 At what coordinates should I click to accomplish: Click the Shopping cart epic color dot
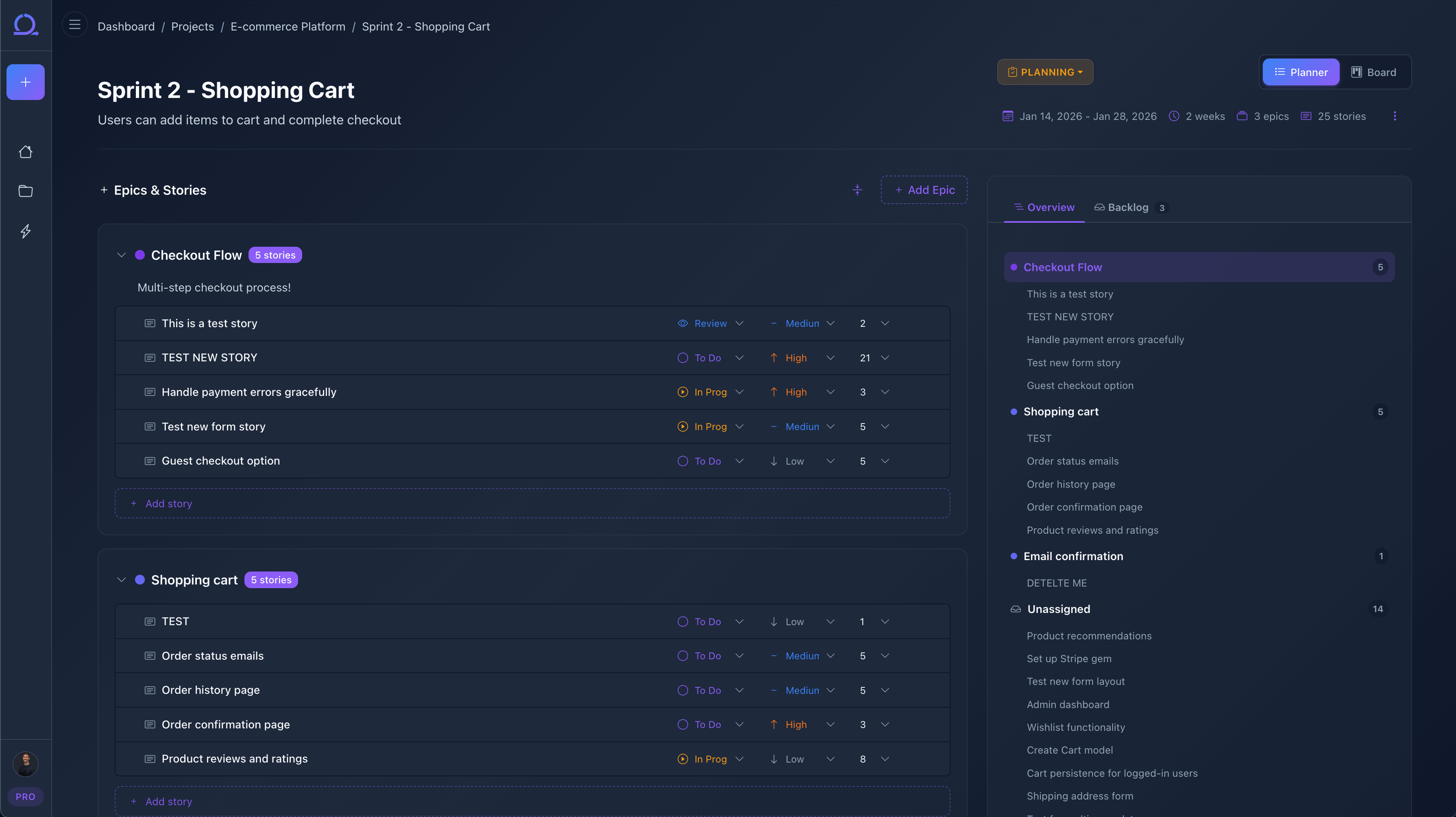(x=140, y=580)
